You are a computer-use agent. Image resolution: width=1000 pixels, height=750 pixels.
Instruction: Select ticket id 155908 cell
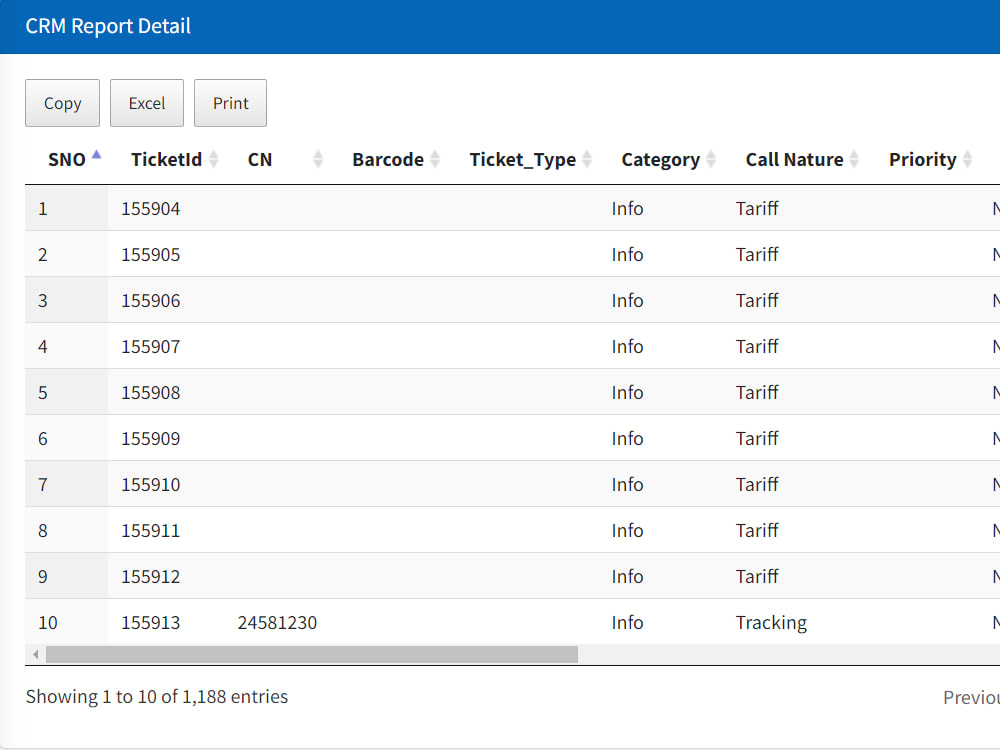click(x=151, y=392)
